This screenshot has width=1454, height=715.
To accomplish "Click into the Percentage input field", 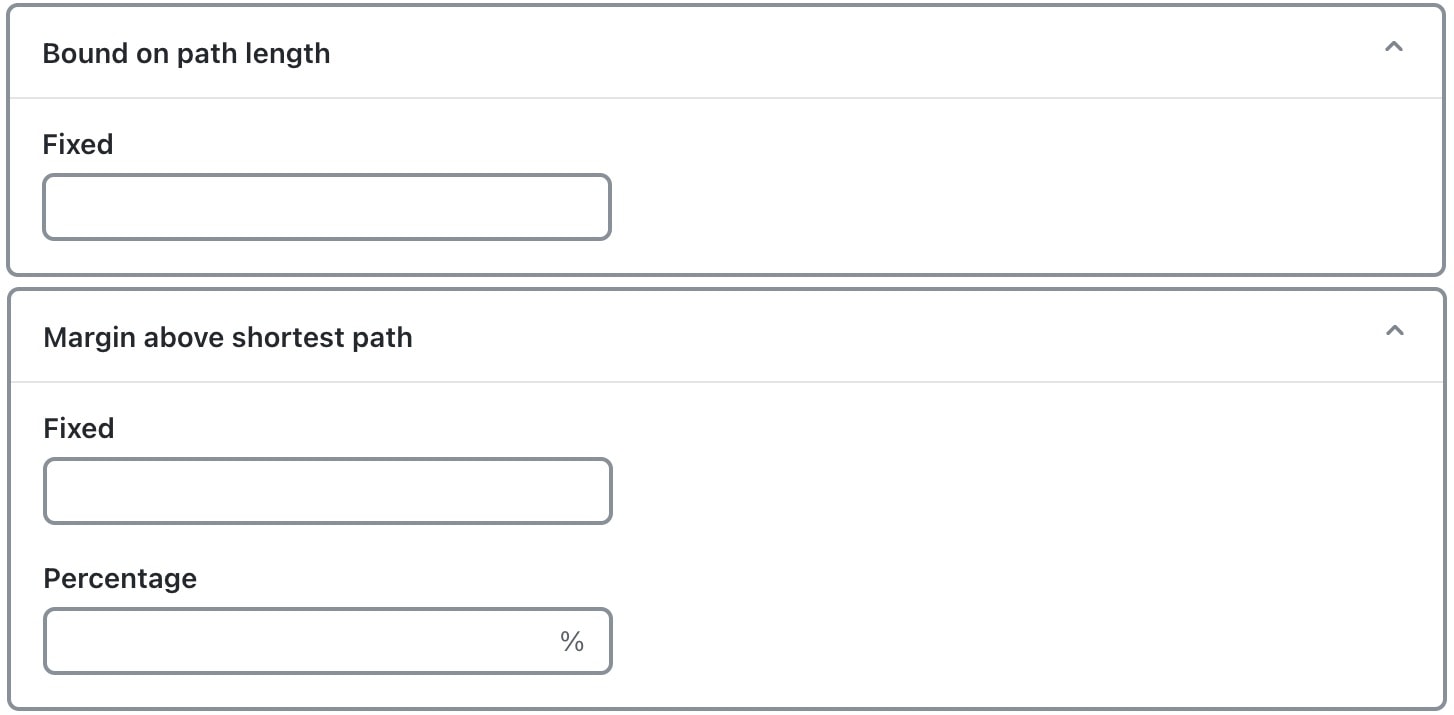I will [300, 642].
